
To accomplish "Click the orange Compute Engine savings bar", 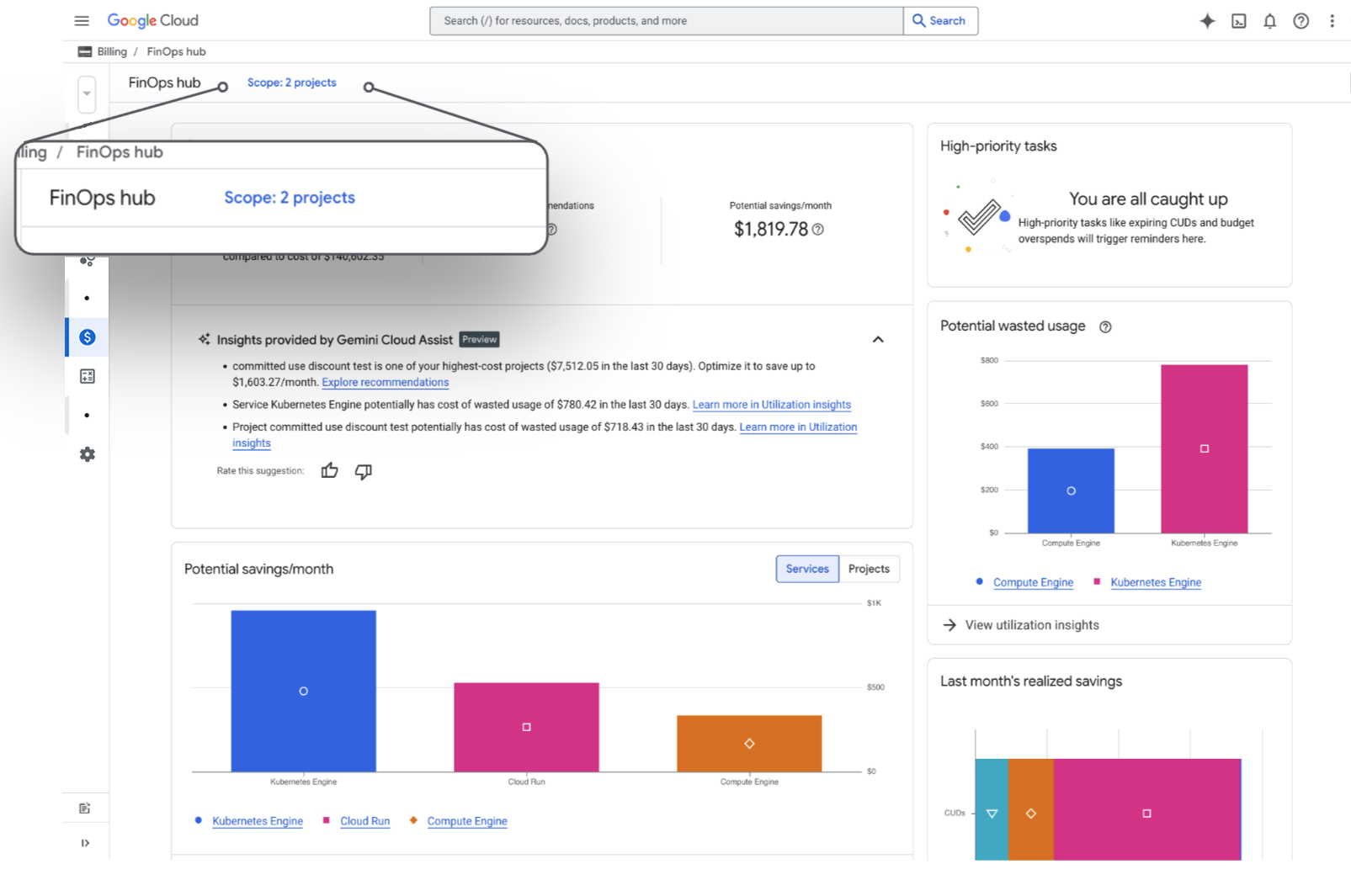I will (x=749, y=744).
